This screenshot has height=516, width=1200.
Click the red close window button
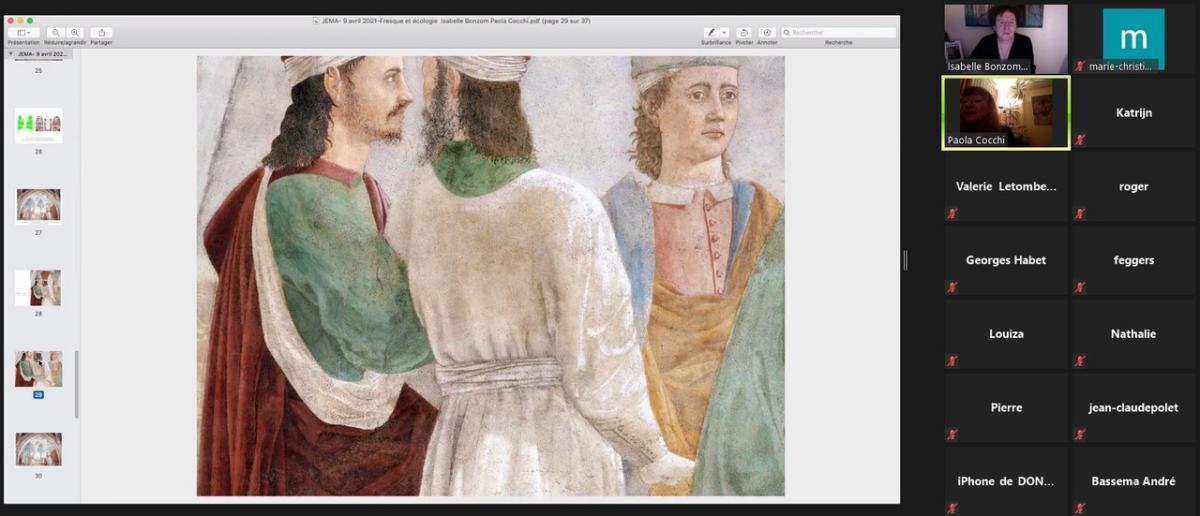click(11, 20)
